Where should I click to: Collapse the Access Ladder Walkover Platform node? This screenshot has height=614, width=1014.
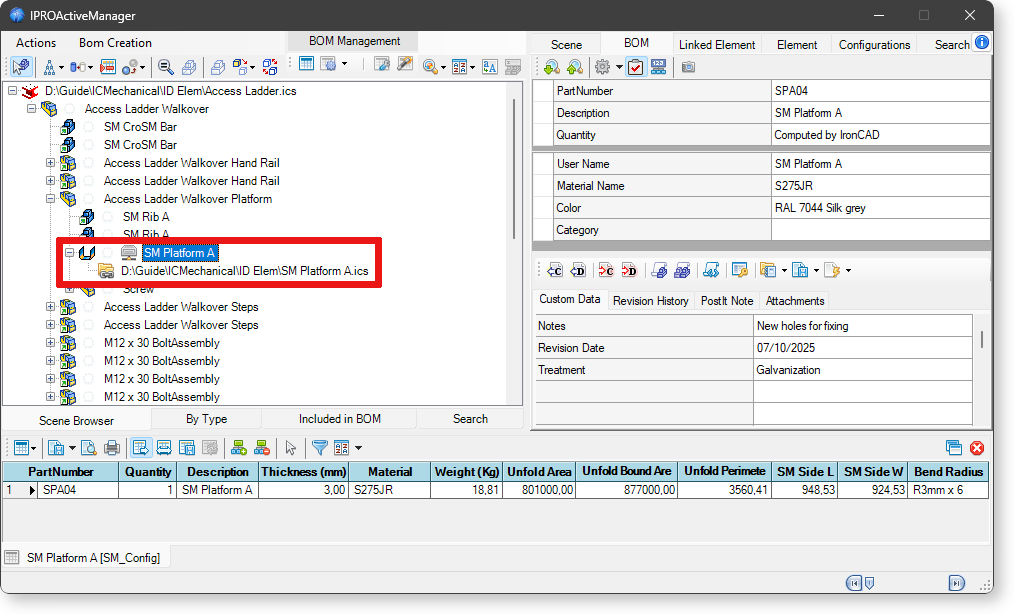click(51, 199)
